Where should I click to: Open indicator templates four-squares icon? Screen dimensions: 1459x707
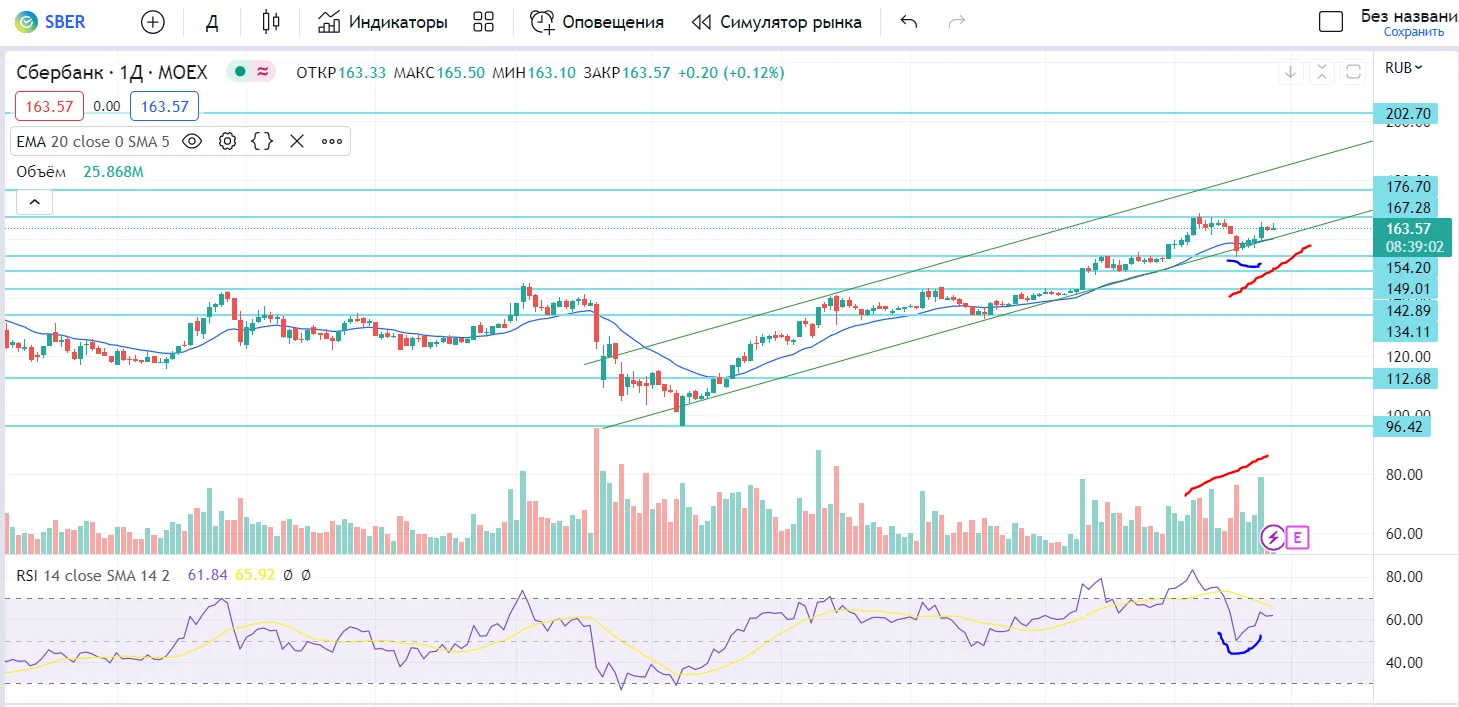pyautogui.click(x=484, y=22)
